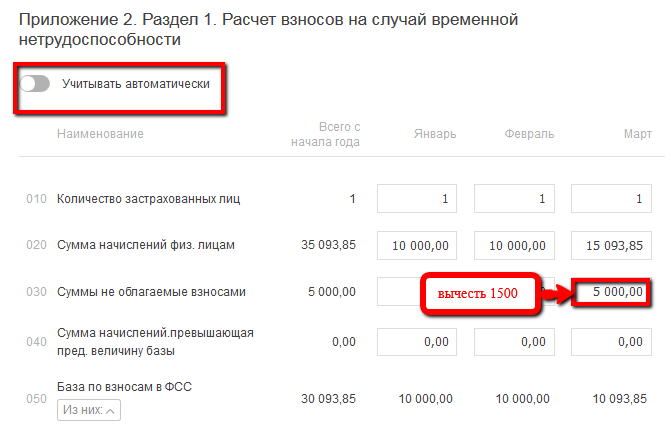
Task: Select January non-taxable sums field, row 030
Action: (x=398, y=292)
